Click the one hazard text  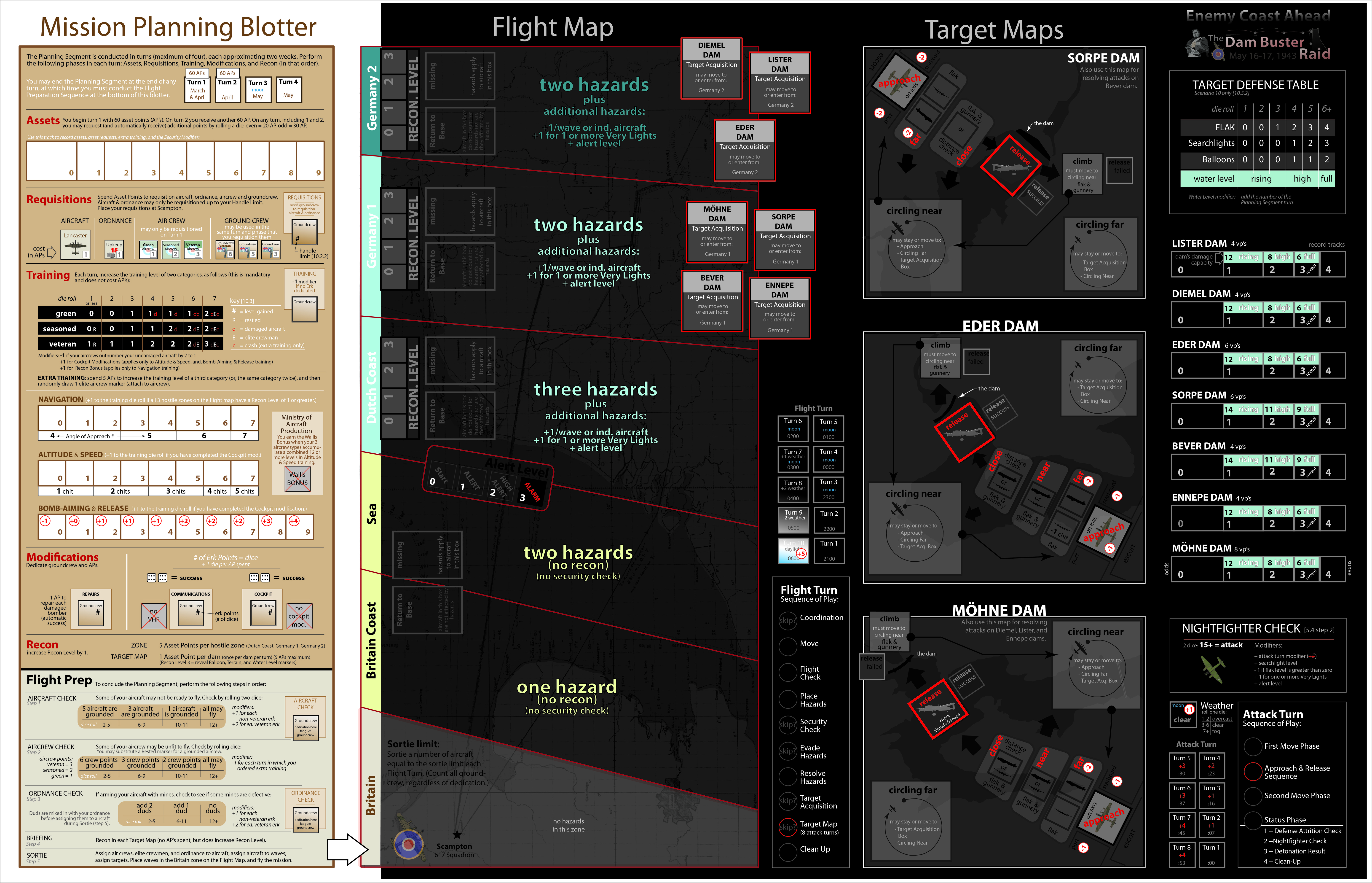(567, 687)
